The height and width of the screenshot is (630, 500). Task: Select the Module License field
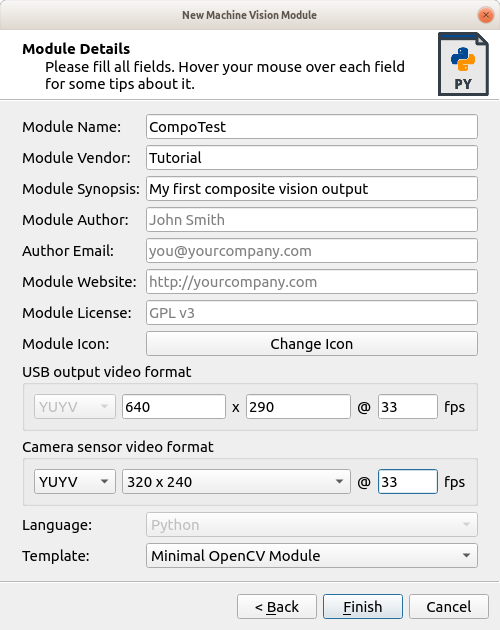312,312
